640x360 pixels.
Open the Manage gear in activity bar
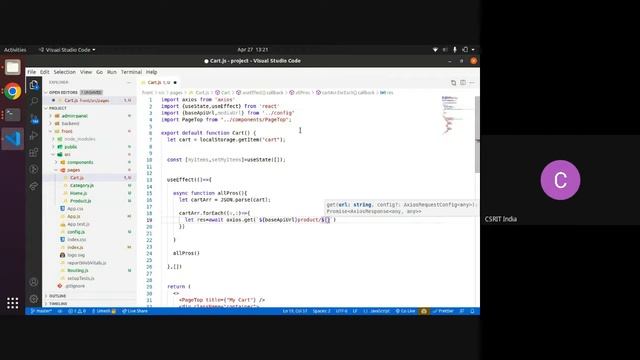[34, 299]
